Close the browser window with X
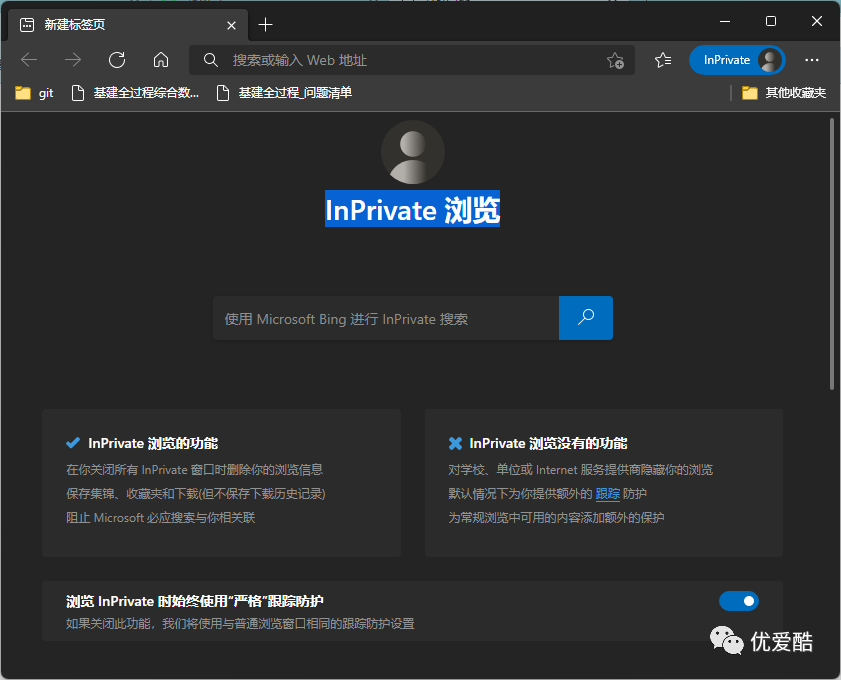The image size is (841, 680). pos(817,21)
